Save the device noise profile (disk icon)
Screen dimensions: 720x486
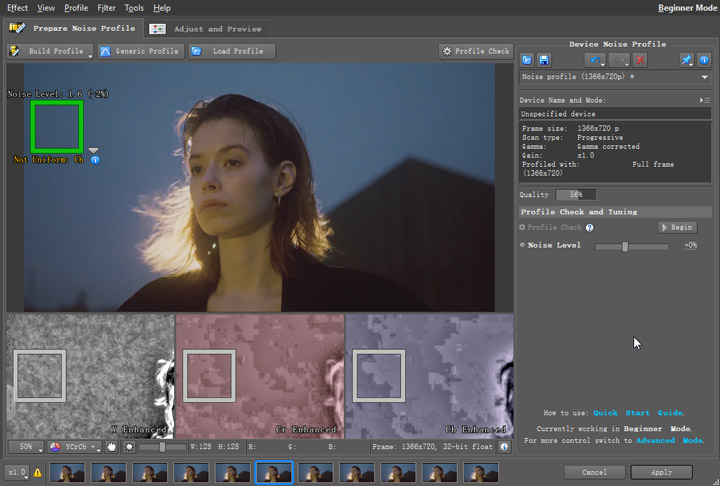[x=544, y=60]
